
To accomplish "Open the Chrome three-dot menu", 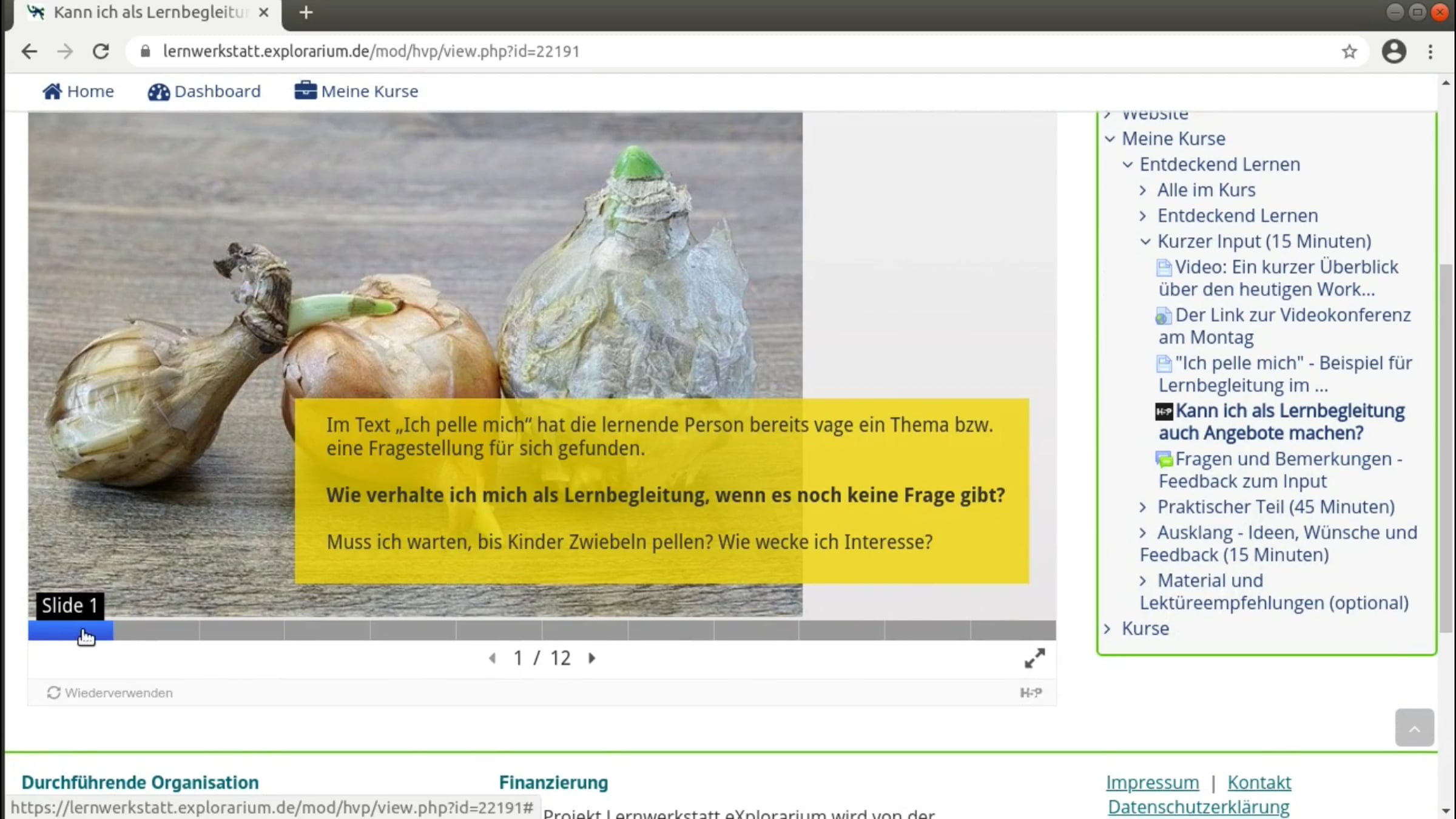I will pos(1431,52).
